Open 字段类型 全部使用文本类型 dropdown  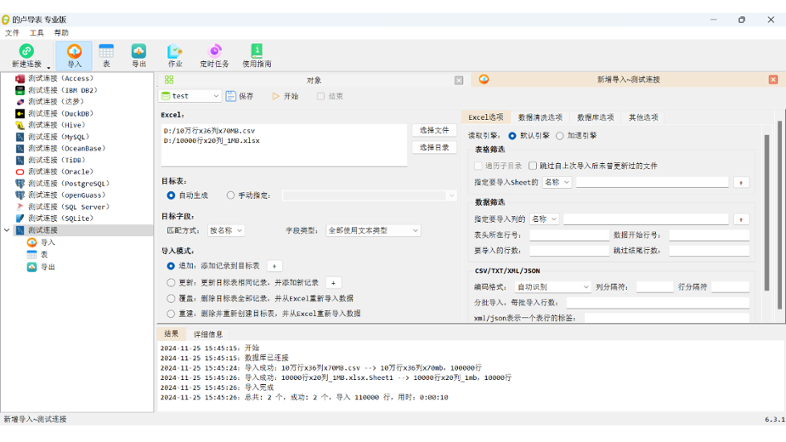coord(373,231)
